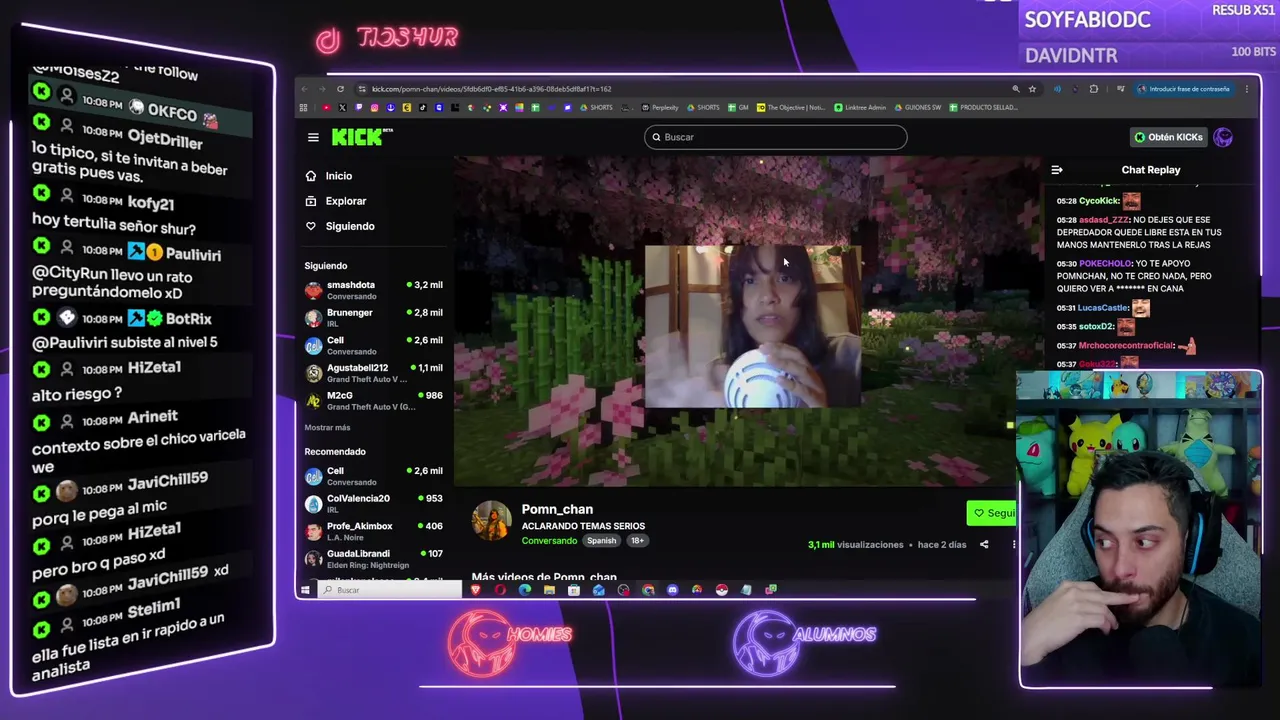Click the X bookmark icon in bookmarks bar
The height and width of the screenshot is (720, 1280).
click(342, 107)
